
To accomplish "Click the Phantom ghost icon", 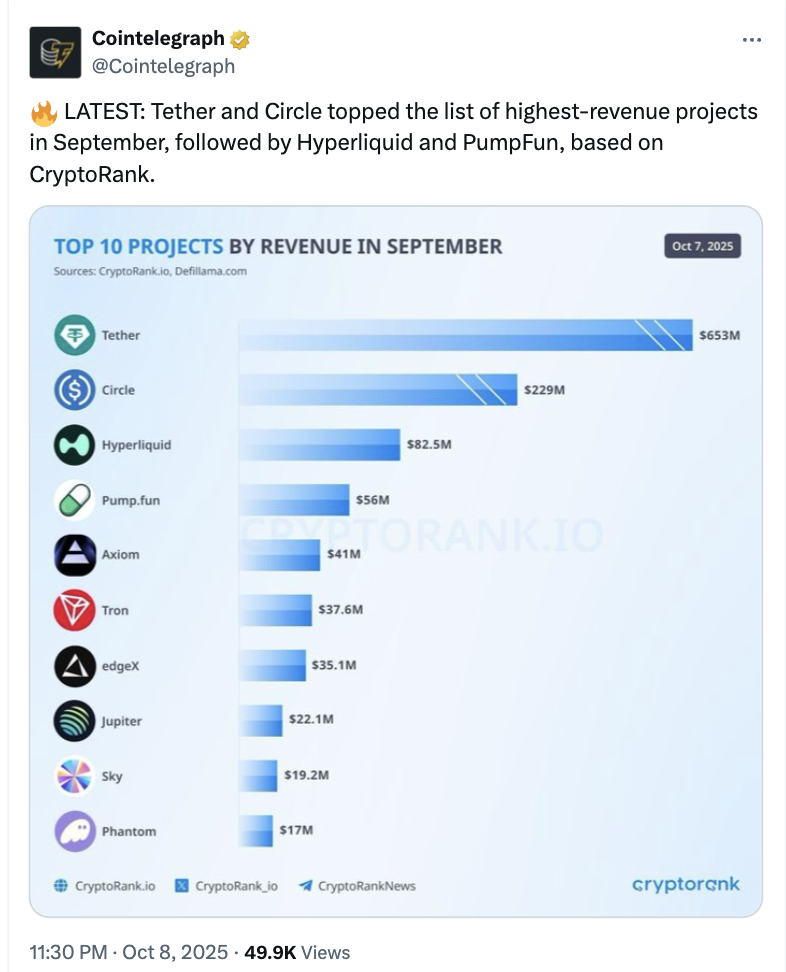I will pos(74,831).
